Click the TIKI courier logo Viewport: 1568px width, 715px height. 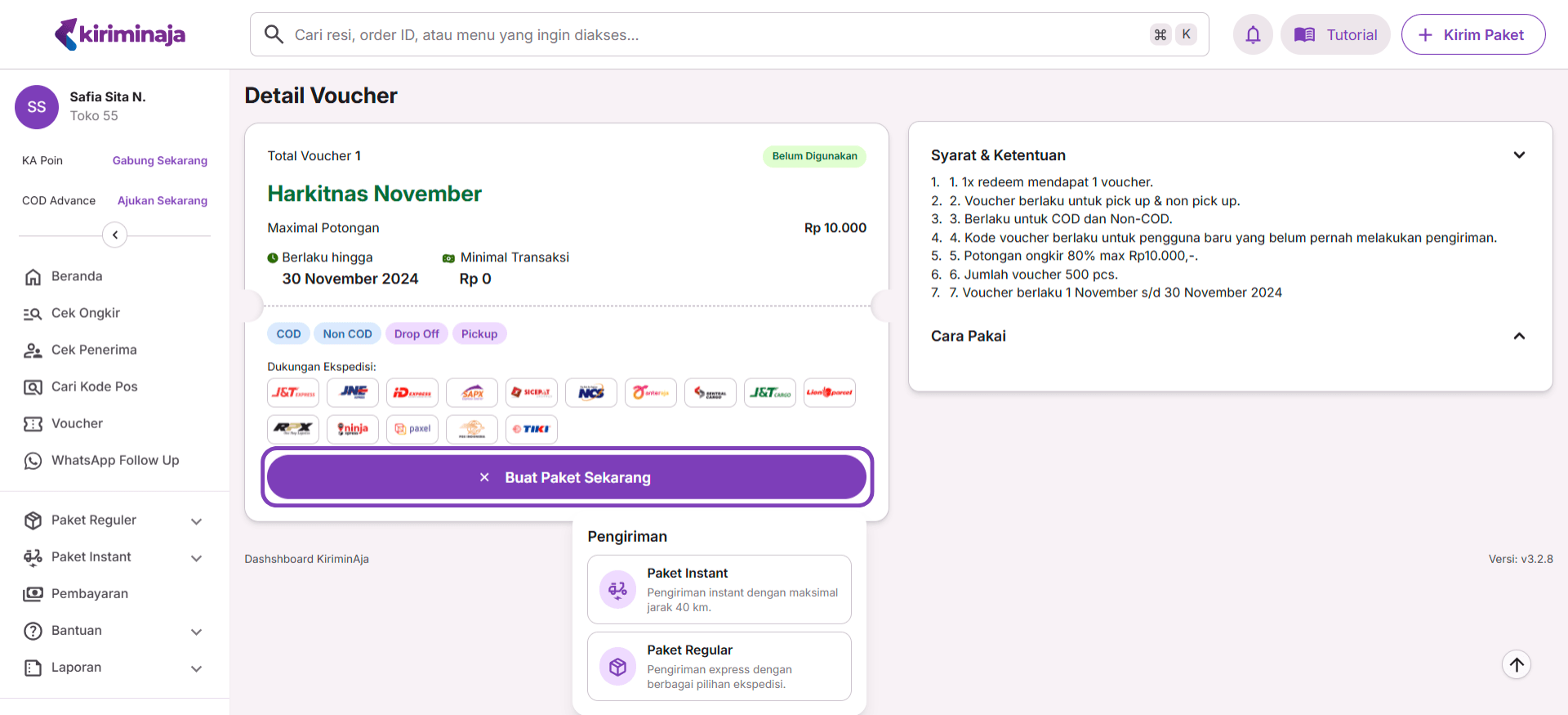point(532,429)
